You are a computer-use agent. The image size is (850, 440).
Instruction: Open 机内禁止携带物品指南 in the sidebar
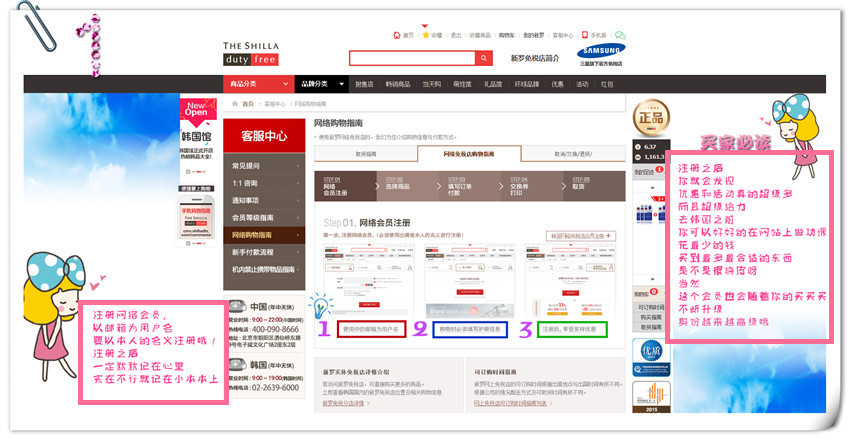tap(264, 269)
